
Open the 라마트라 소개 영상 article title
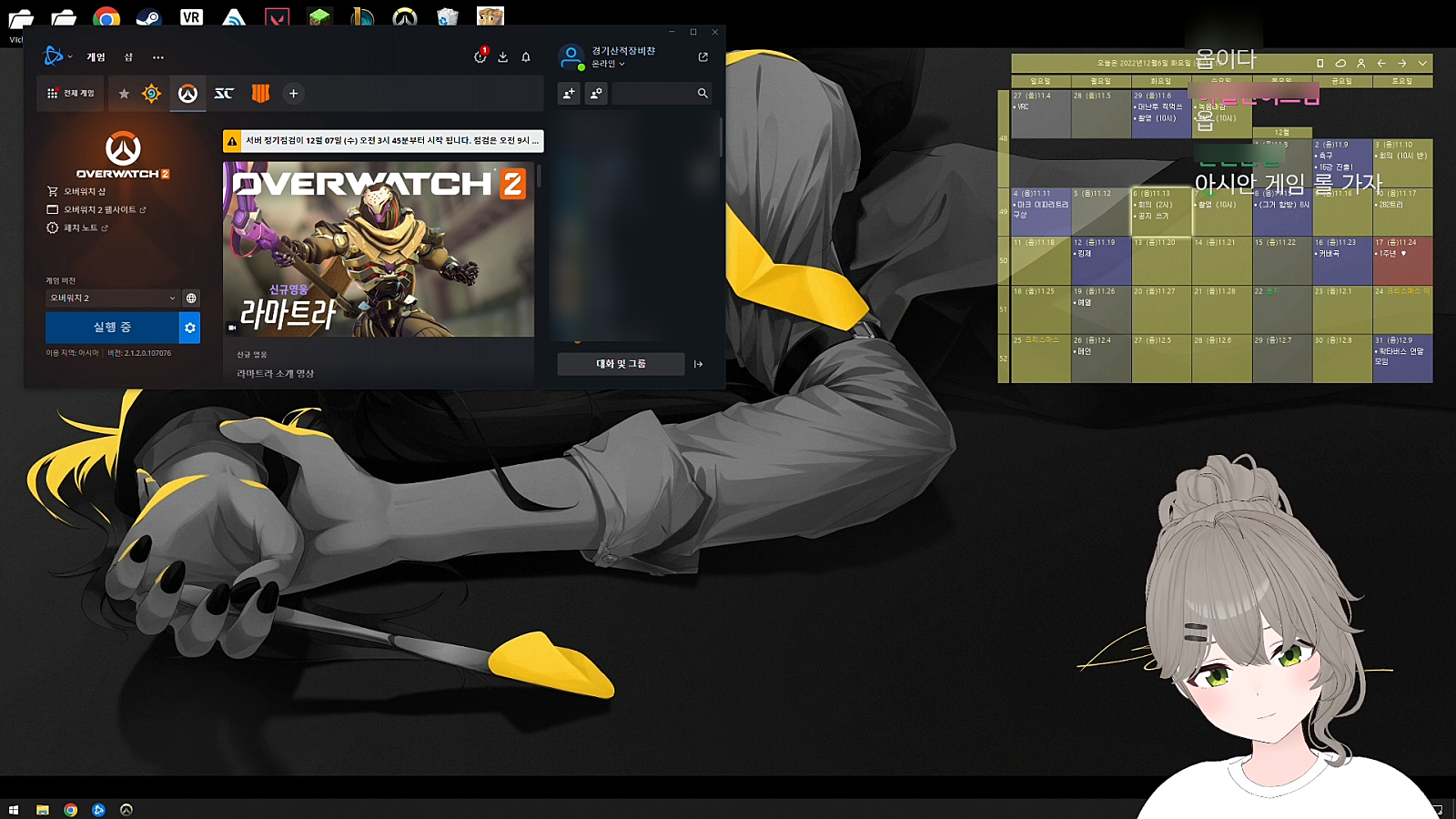pyautogui.click(x=276, y=374)
